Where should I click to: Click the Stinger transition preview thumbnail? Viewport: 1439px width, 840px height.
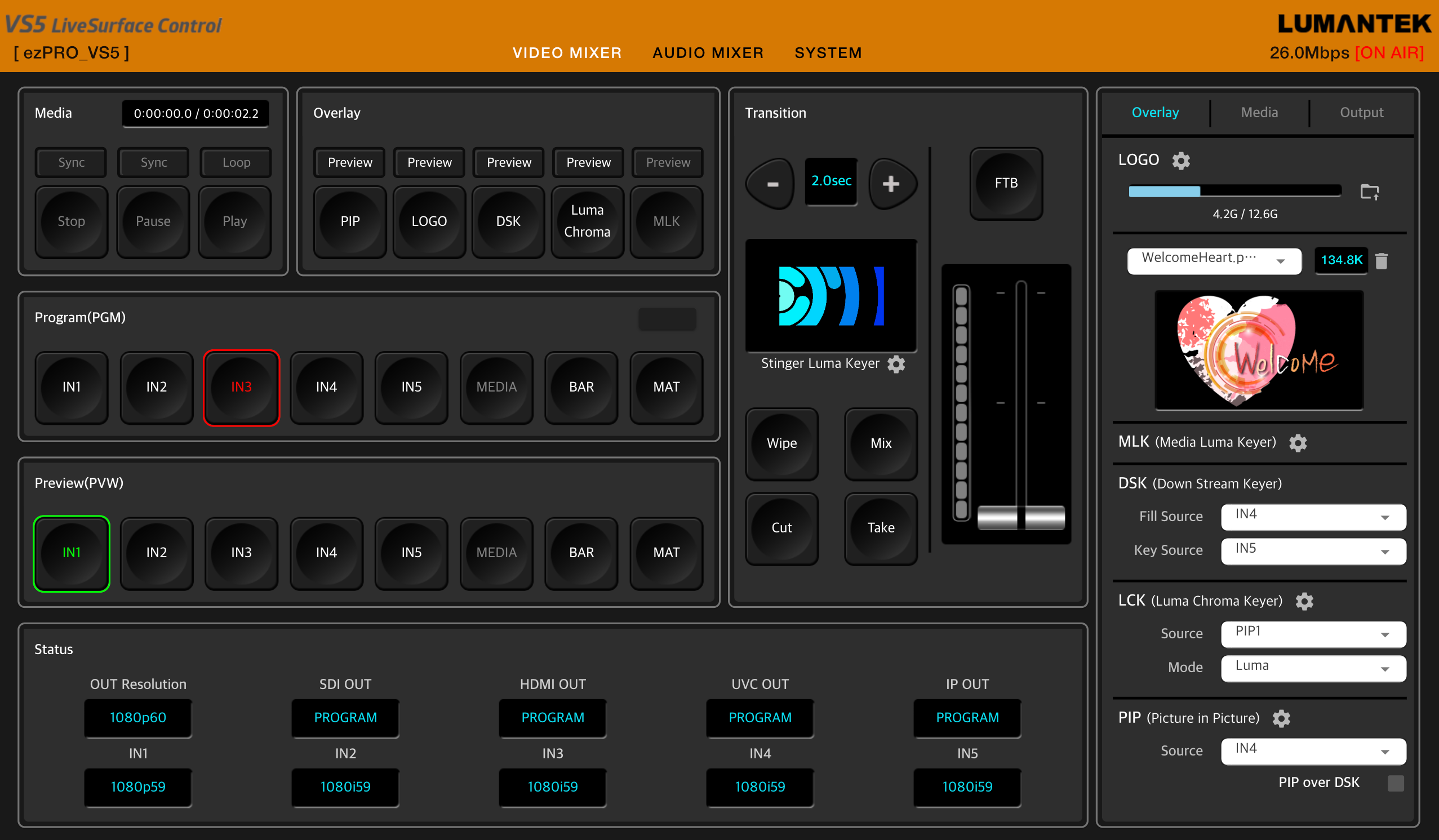[831, 296]
